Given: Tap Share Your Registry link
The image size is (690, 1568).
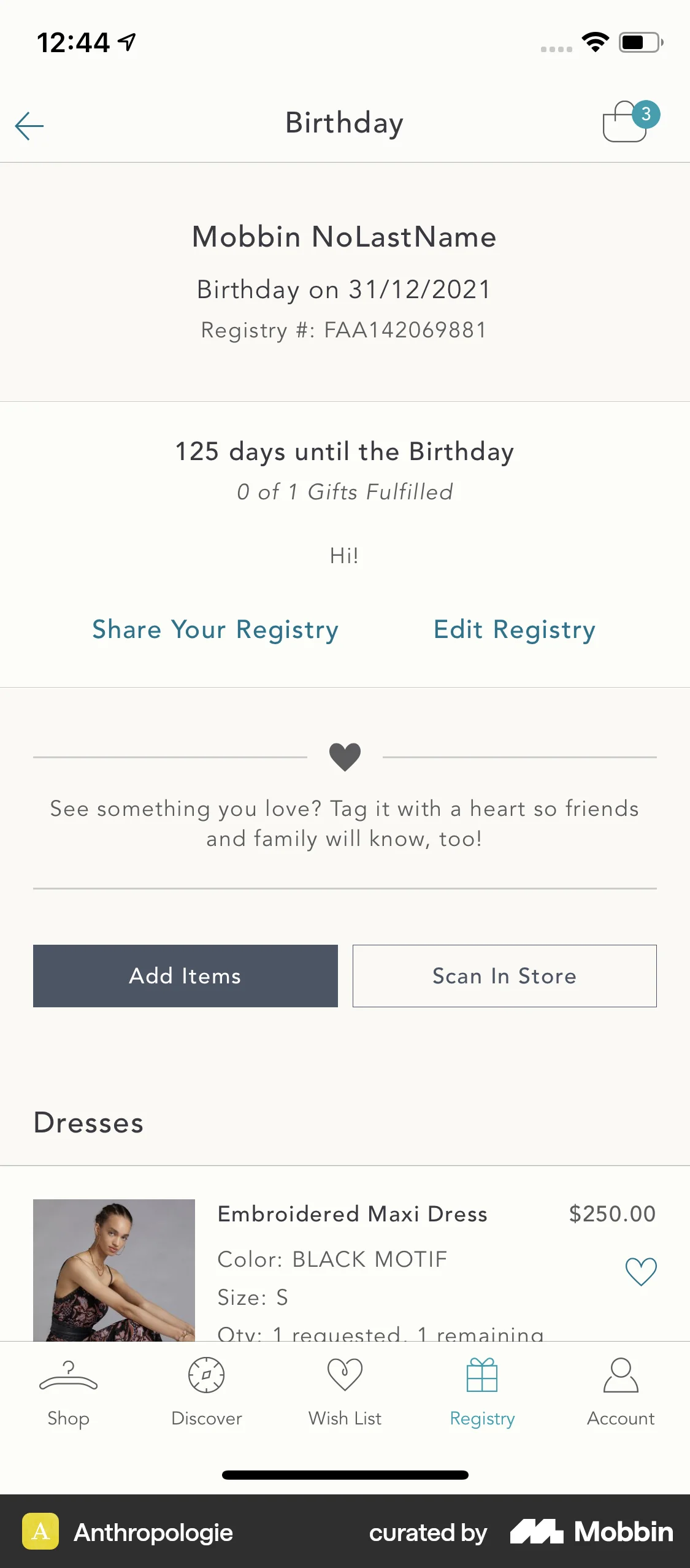Looking at the screenshot, I should (x=215, y=630).
